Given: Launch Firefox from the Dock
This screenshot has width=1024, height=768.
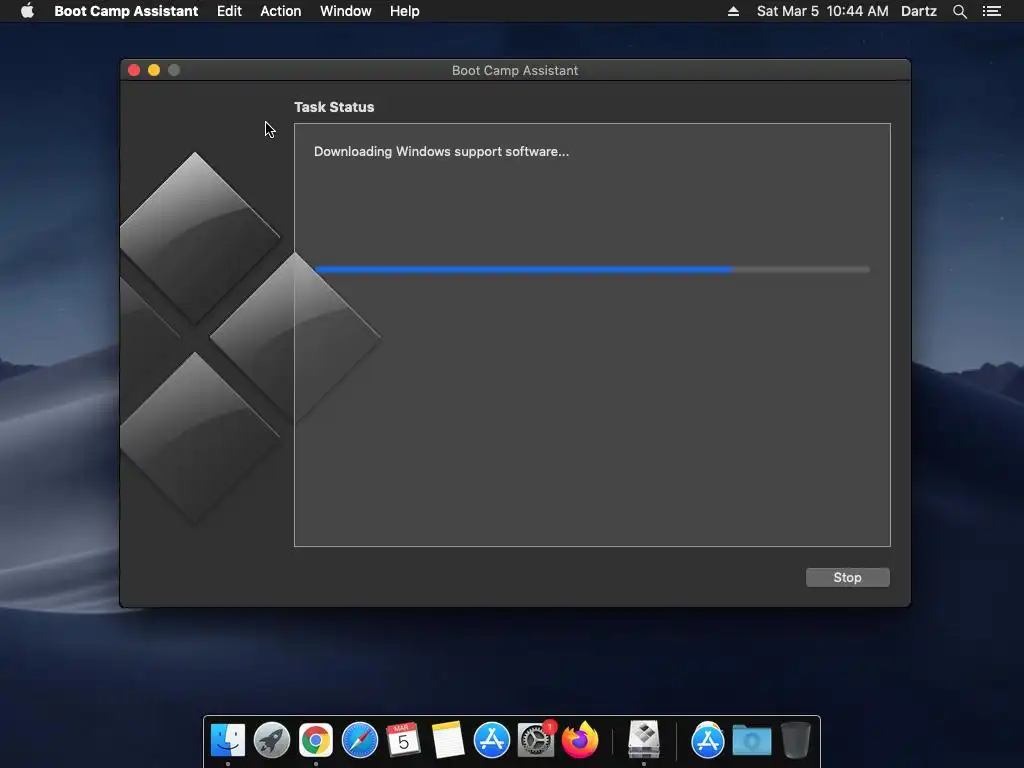Looking at the screenshot, I should coord(580,740).
